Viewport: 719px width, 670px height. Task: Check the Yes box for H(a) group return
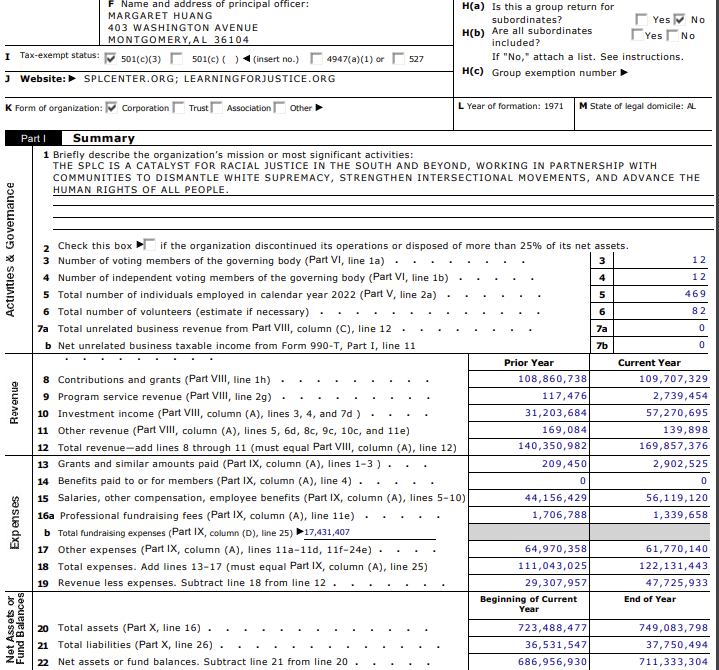click(x=641, y=19)
